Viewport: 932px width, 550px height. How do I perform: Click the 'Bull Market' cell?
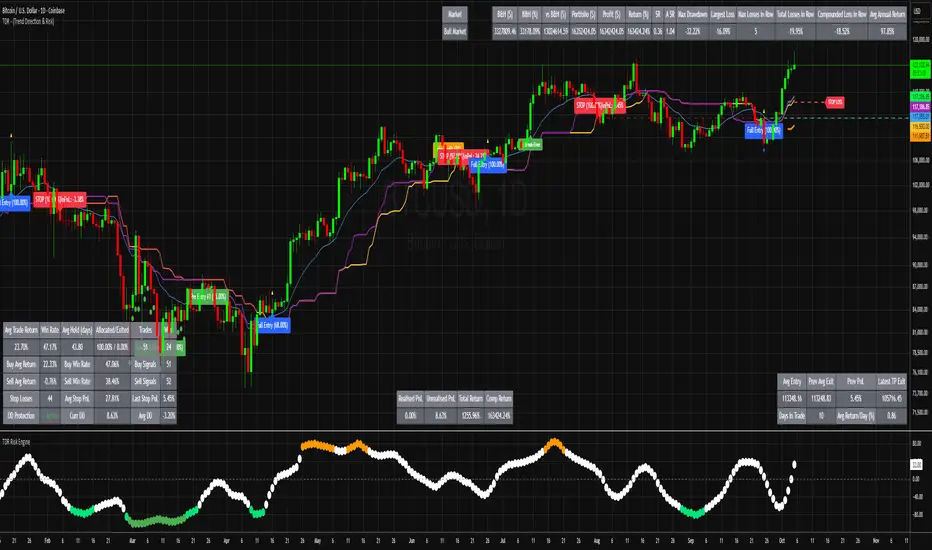coord(455,32)
